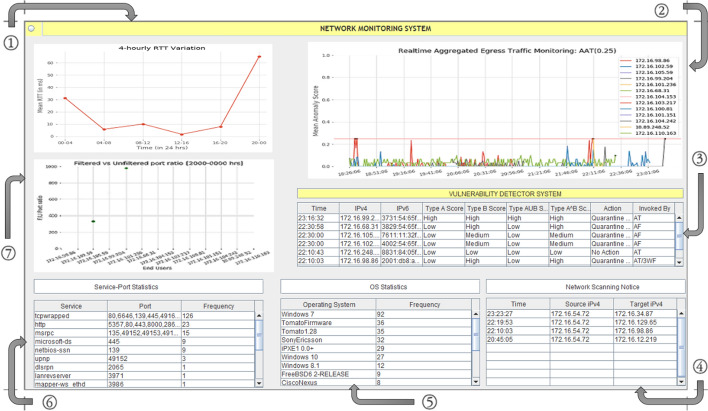Image resolution: width=708 pixels, height=411 pixels.
Task: Select the 22:10:43 vulnerability row
Action: coord(486,252)
